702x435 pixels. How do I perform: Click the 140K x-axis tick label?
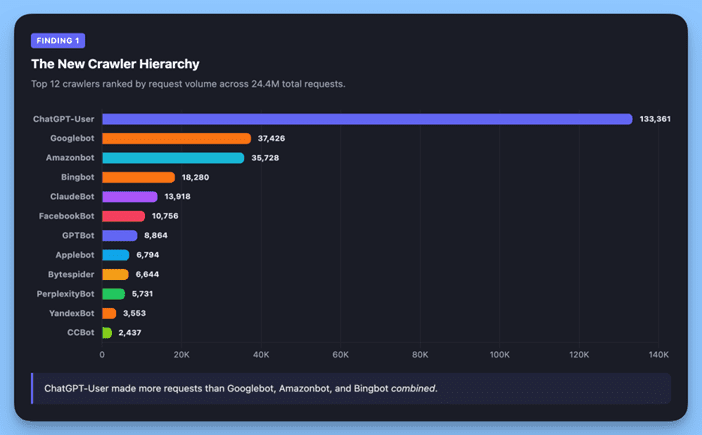[658, 354]
